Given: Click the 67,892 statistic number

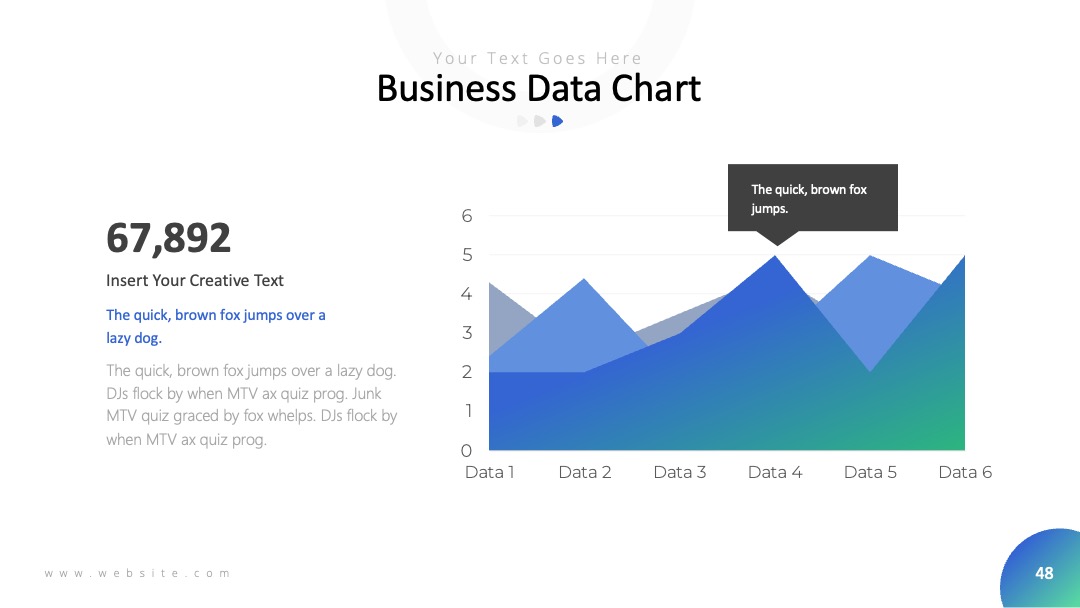Looking at the screenshot, I should point(169,238).
